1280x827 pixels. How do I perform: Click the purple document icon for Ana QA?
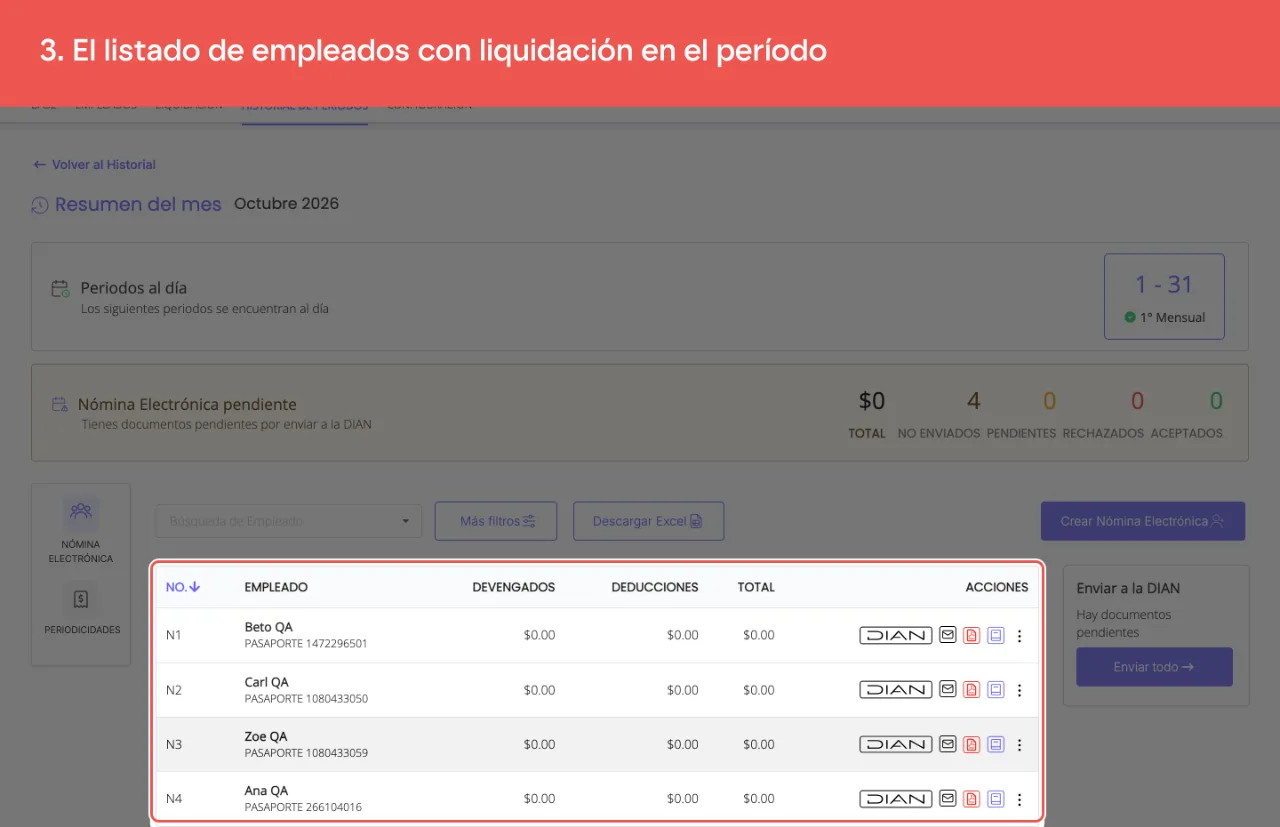[x=996, y=798]
